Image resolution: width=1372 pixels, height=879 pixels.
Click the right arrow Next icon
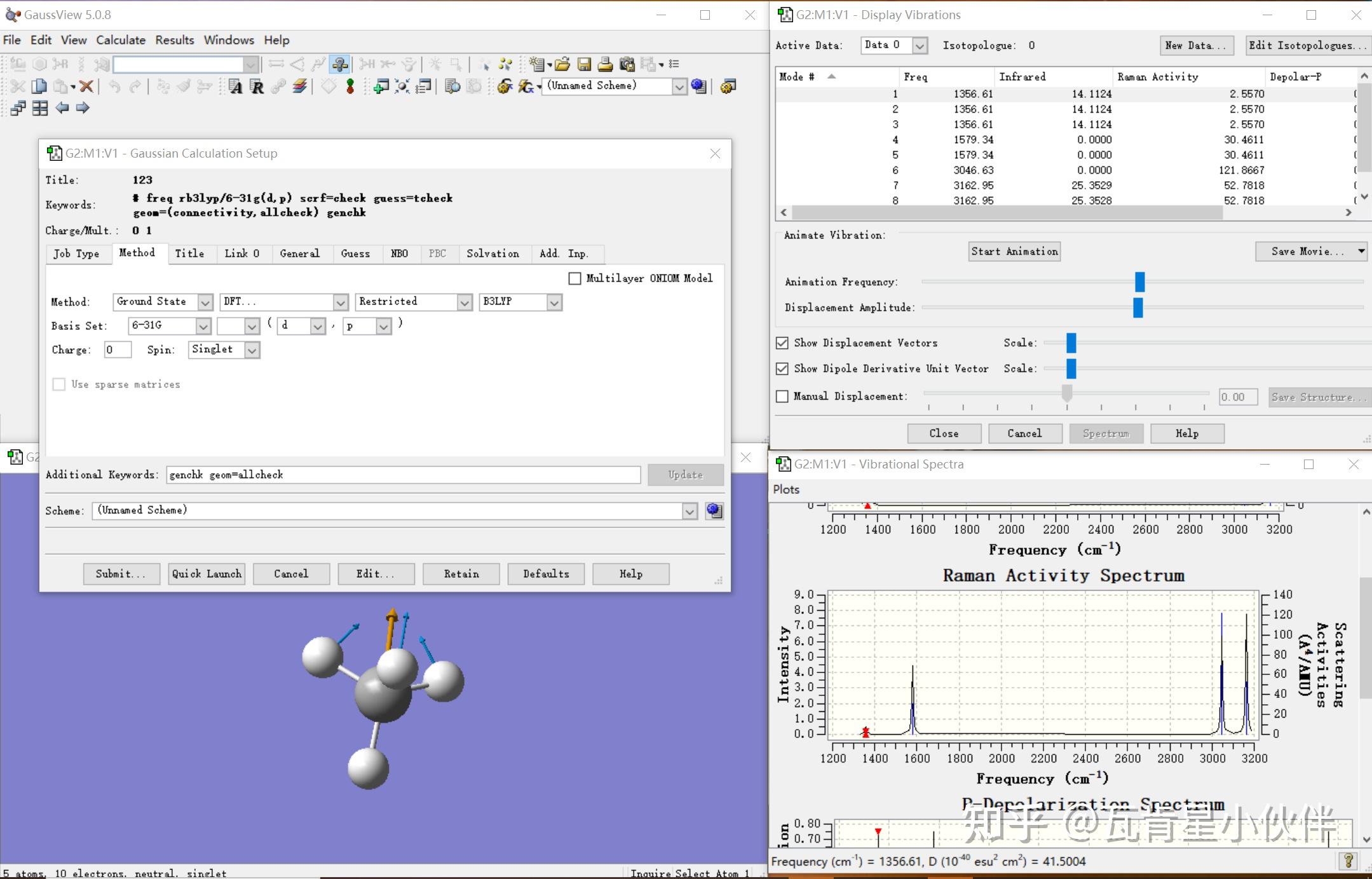[x=83, y=108]
